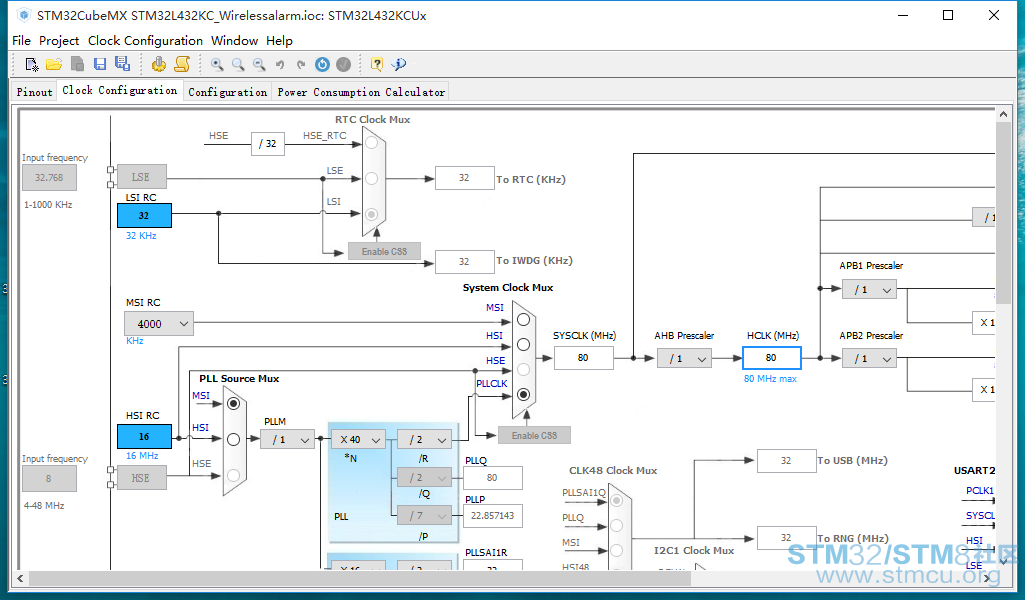The image size is (1025, 600).
Task: Click the HSE oscillator block
Action: pyautogui.click(x=141, y=478)
